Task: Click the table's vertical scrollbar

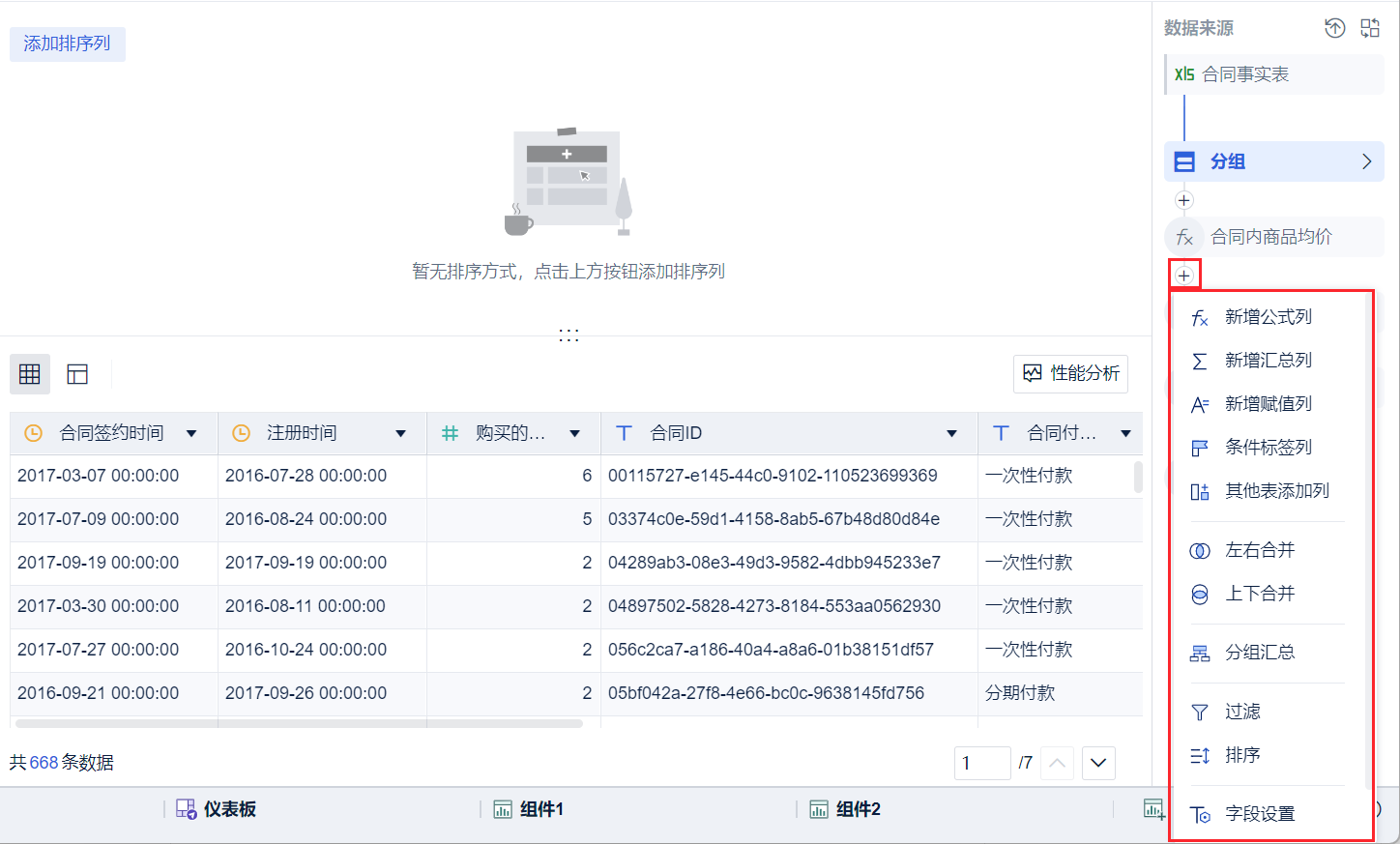Action: 1138,477
